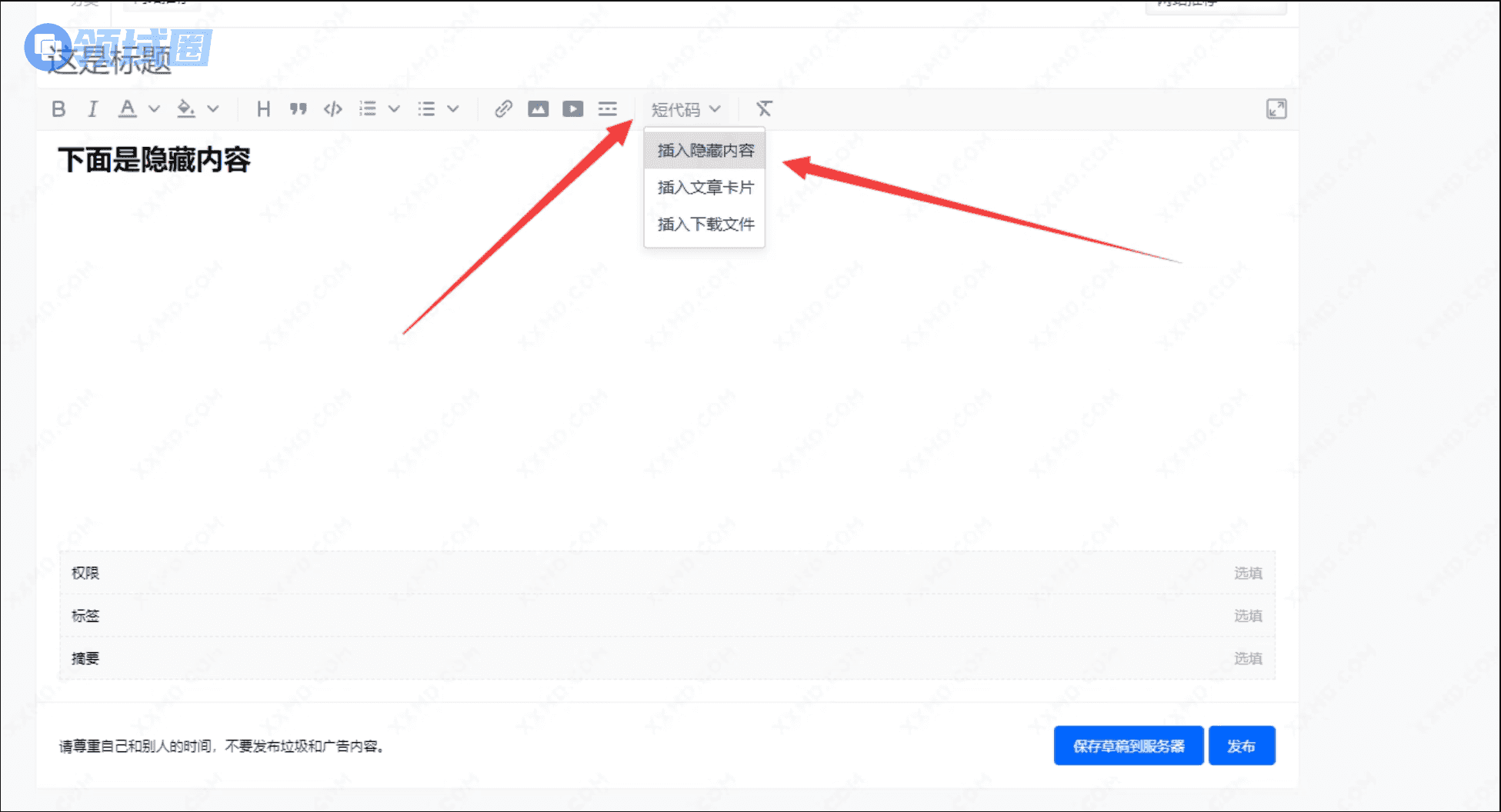Viewport: 1501px width, 812px height.
Task: Open the font color dropdown arrow
Action: tap(155, 109)
